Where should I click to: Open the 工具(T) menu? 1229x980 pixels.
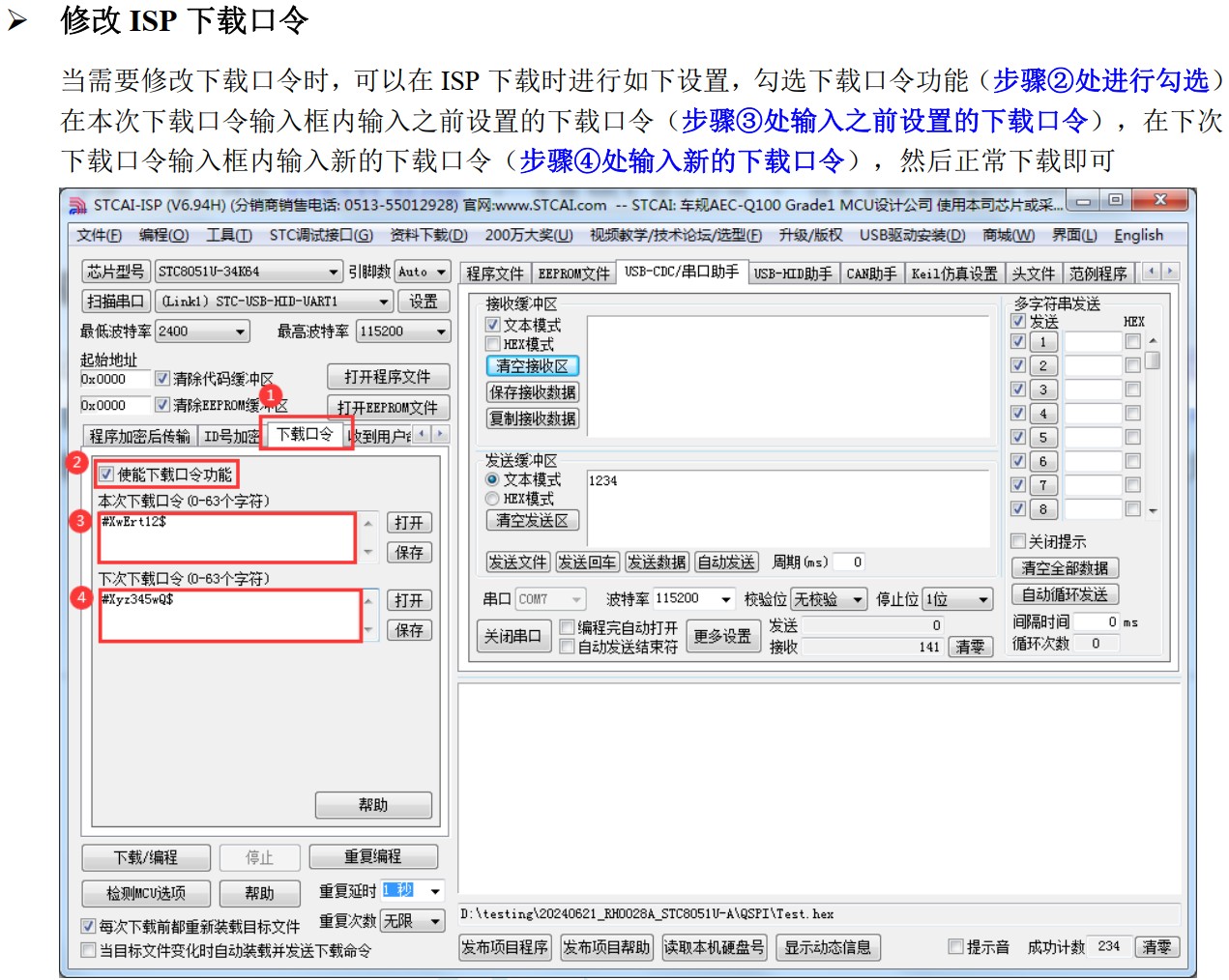228,235
